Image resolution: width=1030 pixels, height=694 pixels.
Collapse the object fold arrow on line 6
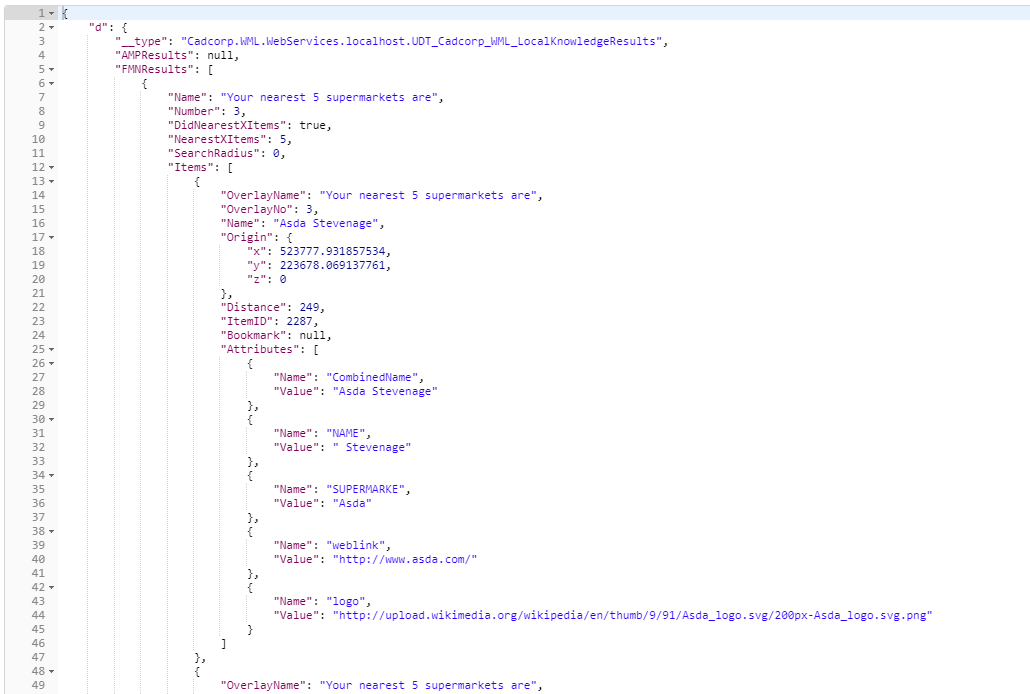(52, 83)
